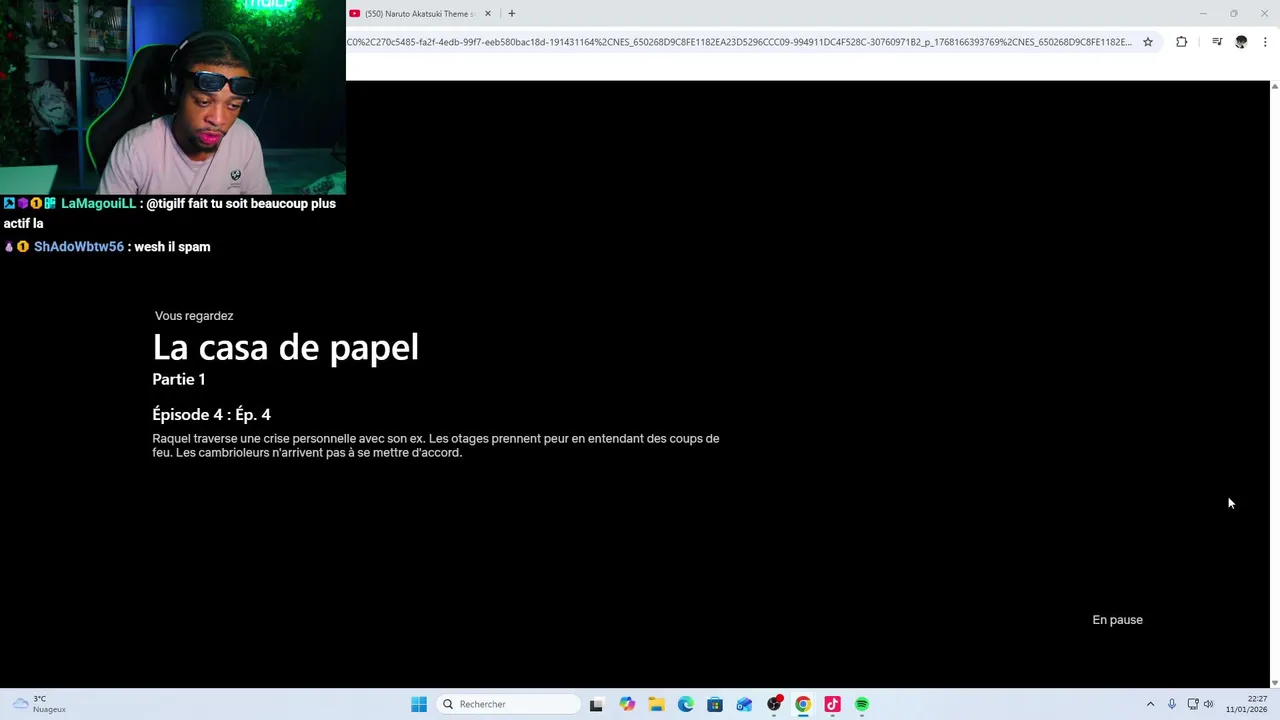Click the LaMagouiLL username in chat
Image resolution: width=1280 pixels, height=720 pixels.
(x=98, y=203)
